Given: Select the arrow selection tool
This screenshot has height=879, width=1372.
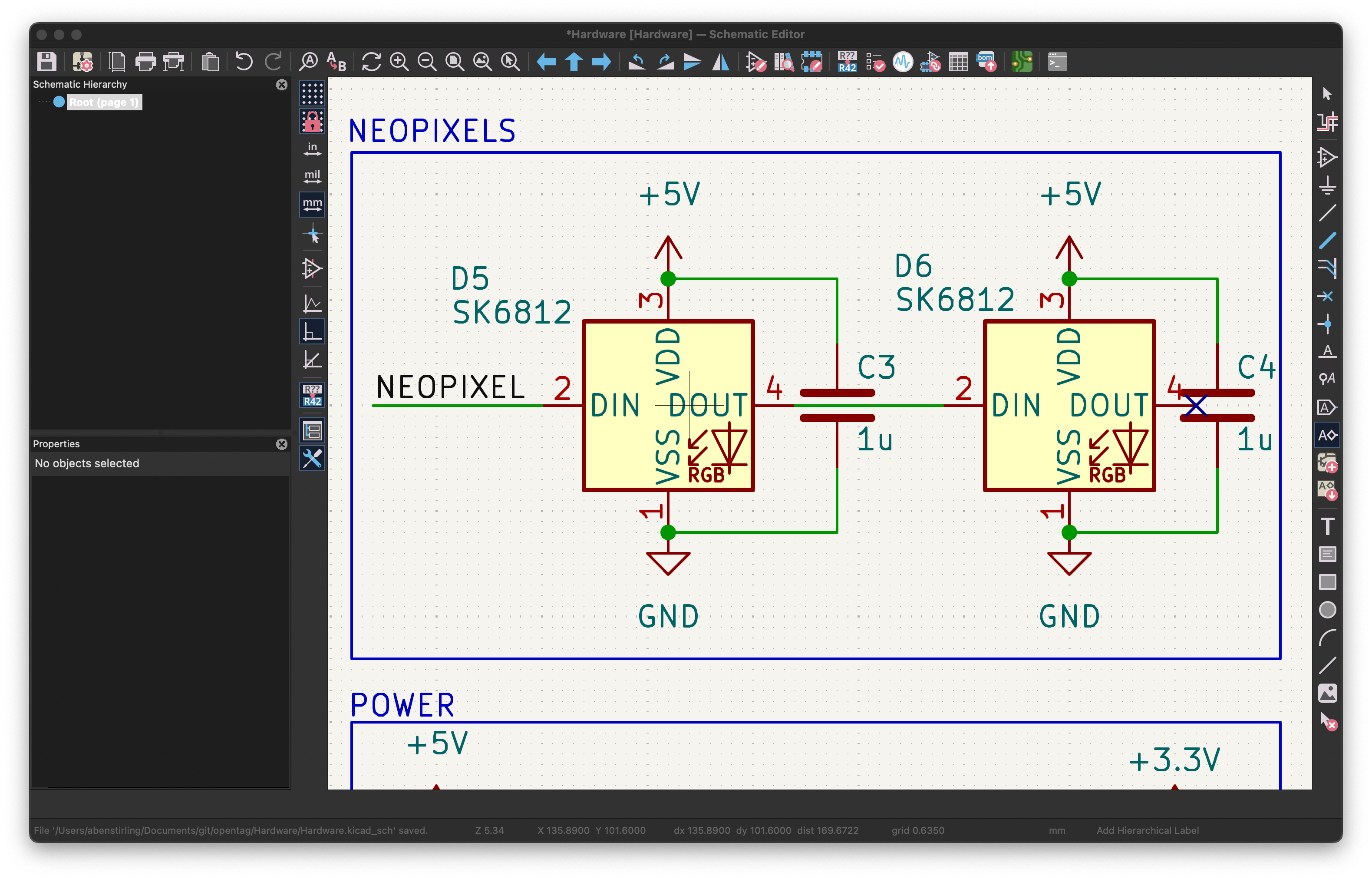Looking at the screenshot, I should [1327, 94].
